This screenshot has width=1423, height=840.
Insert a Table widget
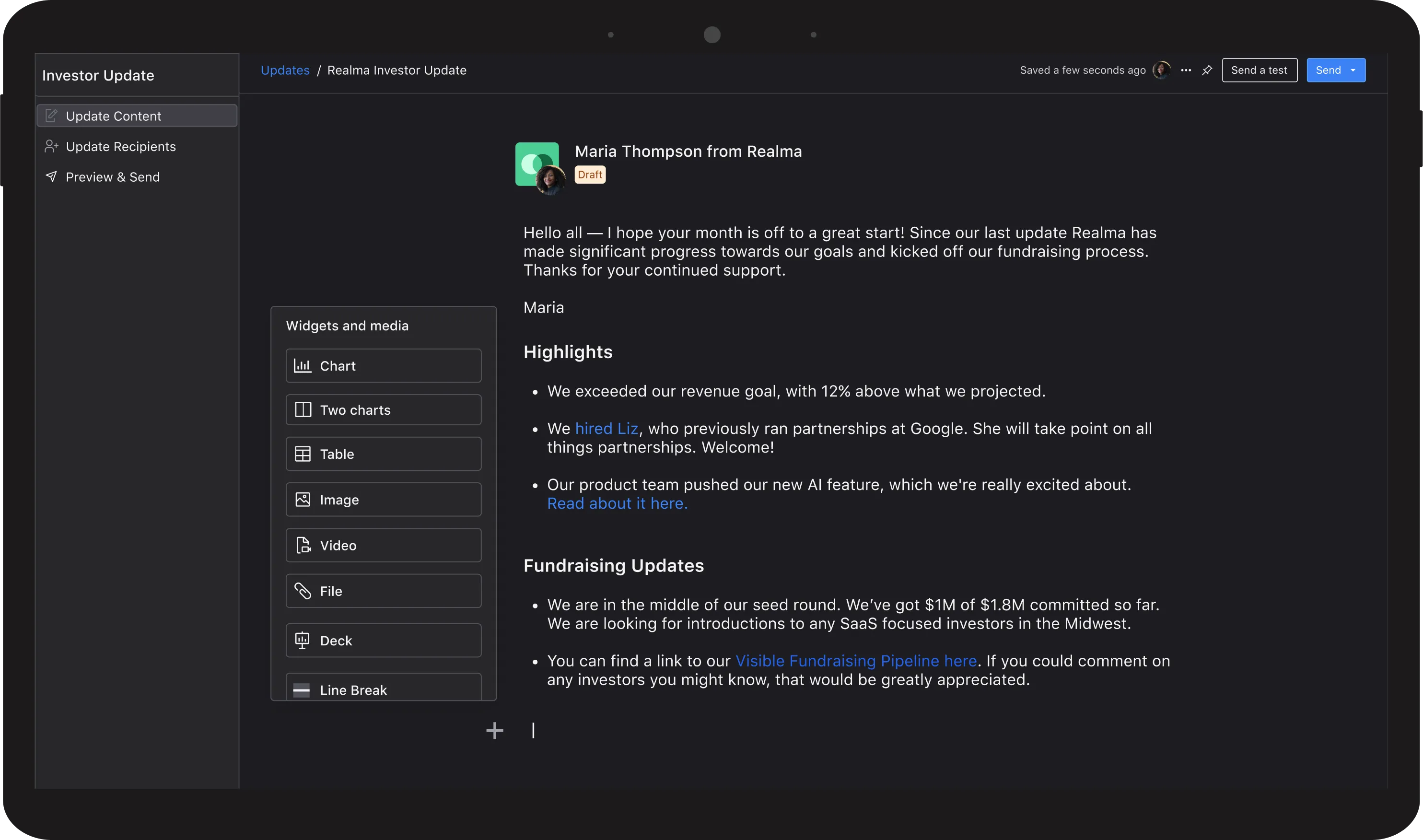(383, 454)
